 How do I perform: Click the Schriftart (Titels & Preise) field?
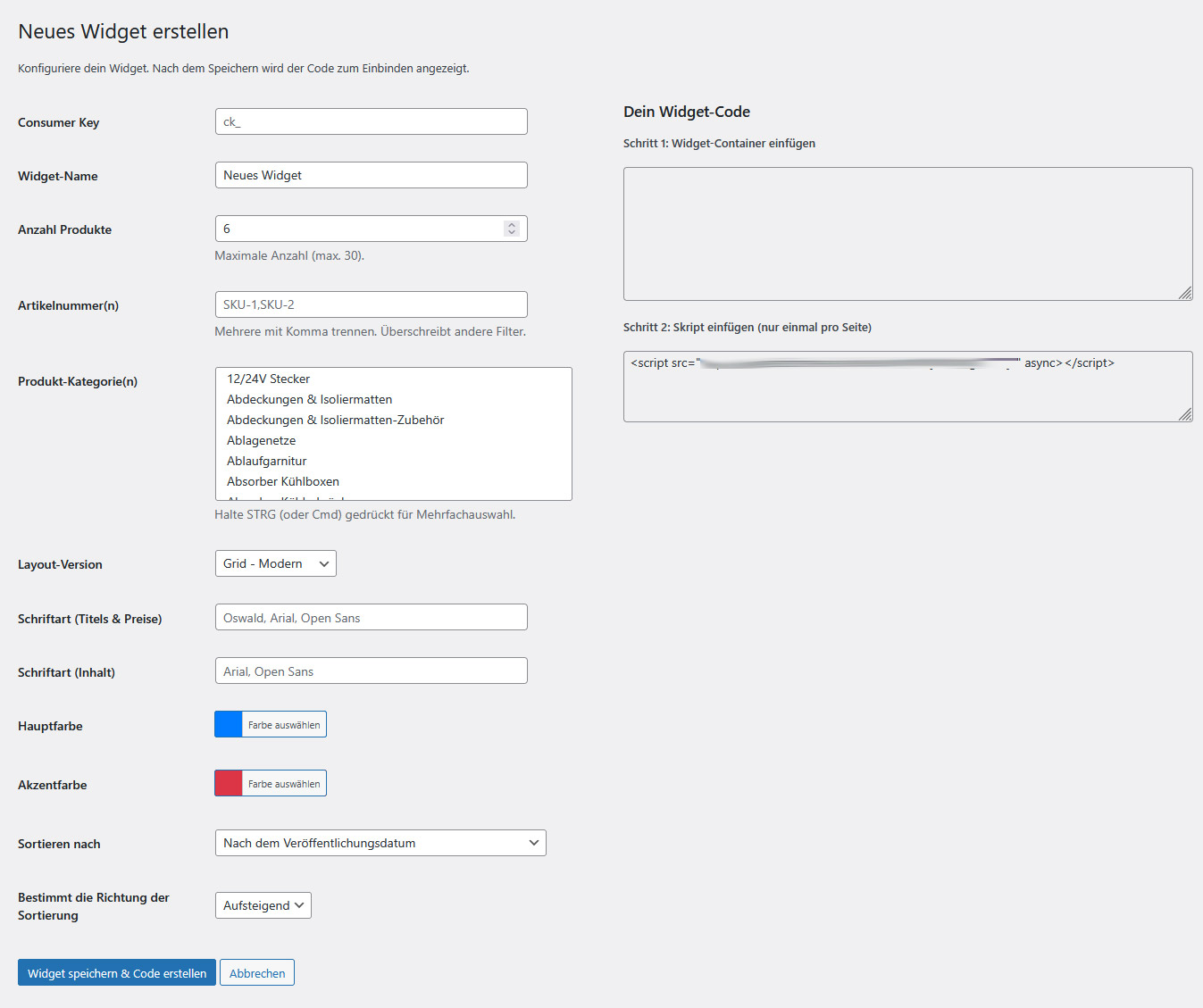[x=371, y=617]
